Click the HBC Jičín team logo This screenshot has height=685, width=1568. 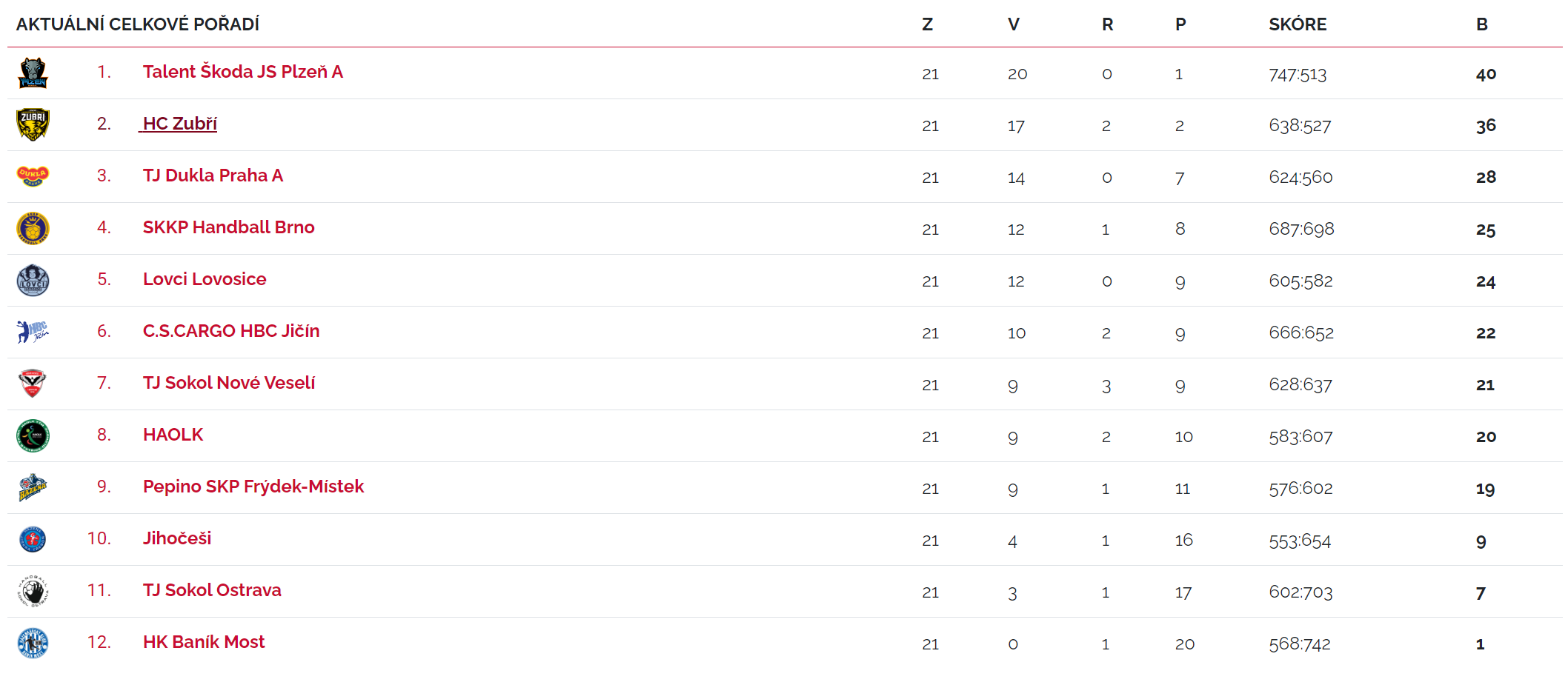click(33, 332)
